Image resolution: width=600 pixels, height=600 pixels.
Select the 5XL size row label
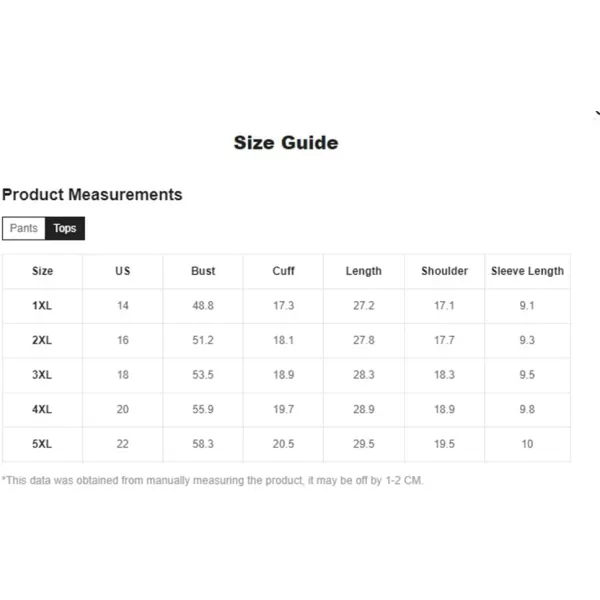[42, 444]
